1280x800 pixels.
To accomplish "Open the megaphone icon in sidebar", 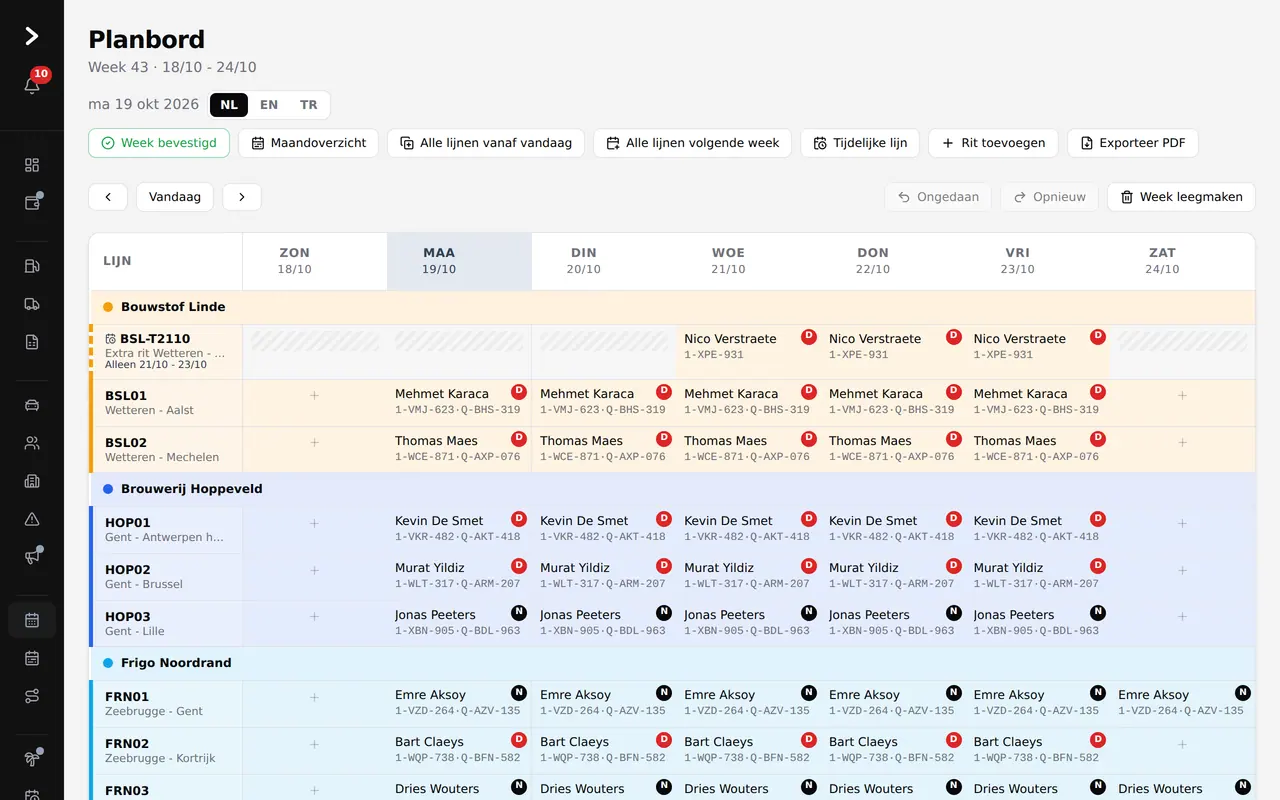I will pyautogui.click(x=32, y=557).
